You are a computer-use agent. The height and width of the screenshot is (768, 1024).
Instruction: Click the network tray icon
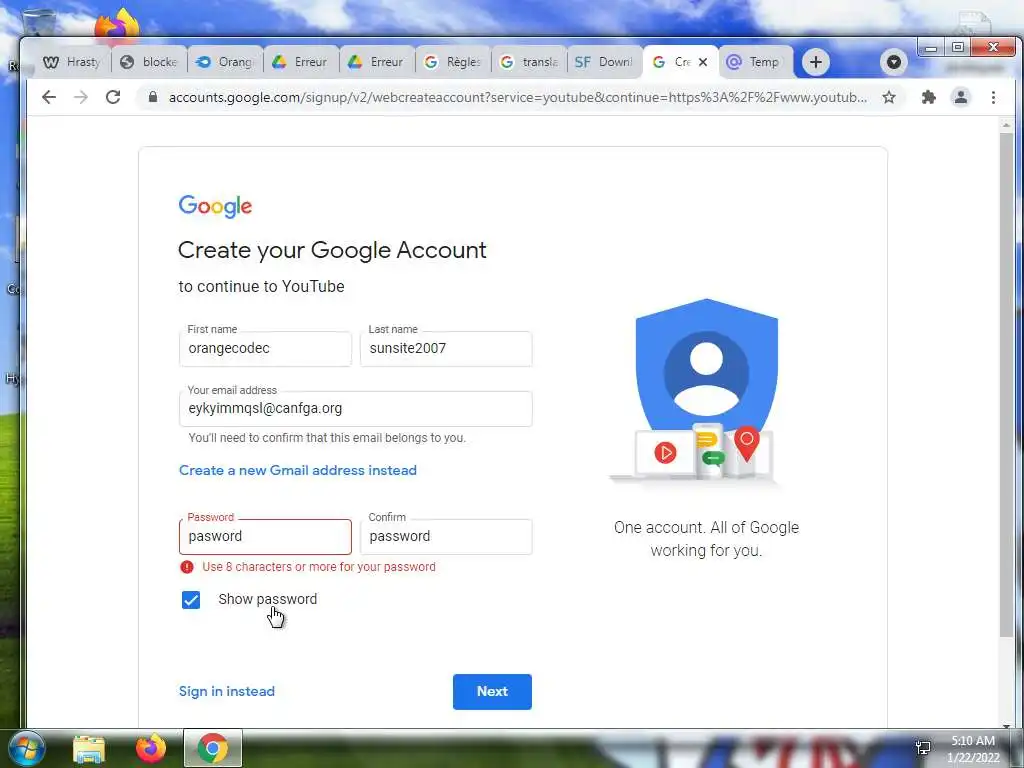[923, 748]
